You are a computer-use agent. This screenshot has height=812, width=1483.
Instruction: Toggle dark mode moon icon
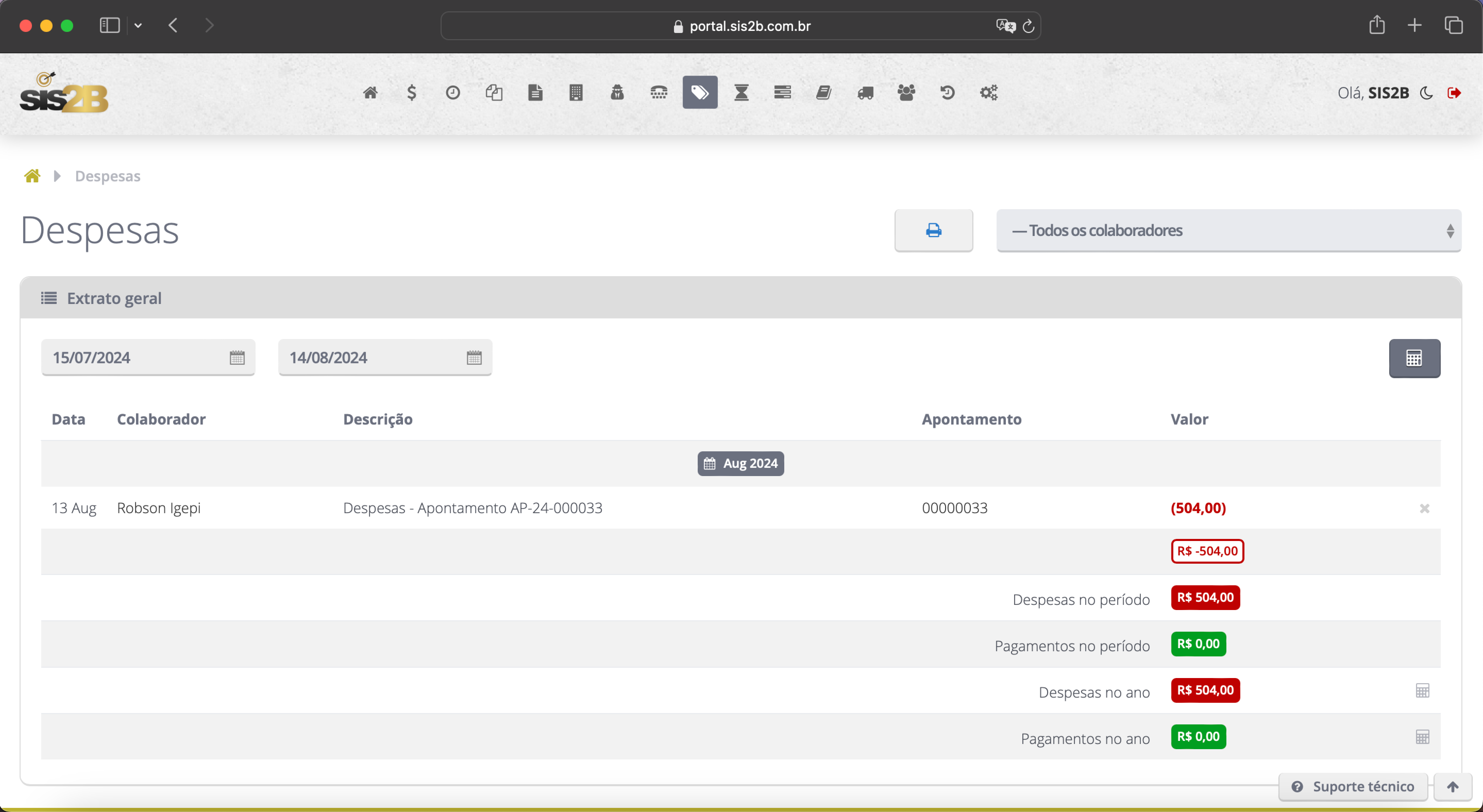1426,93
